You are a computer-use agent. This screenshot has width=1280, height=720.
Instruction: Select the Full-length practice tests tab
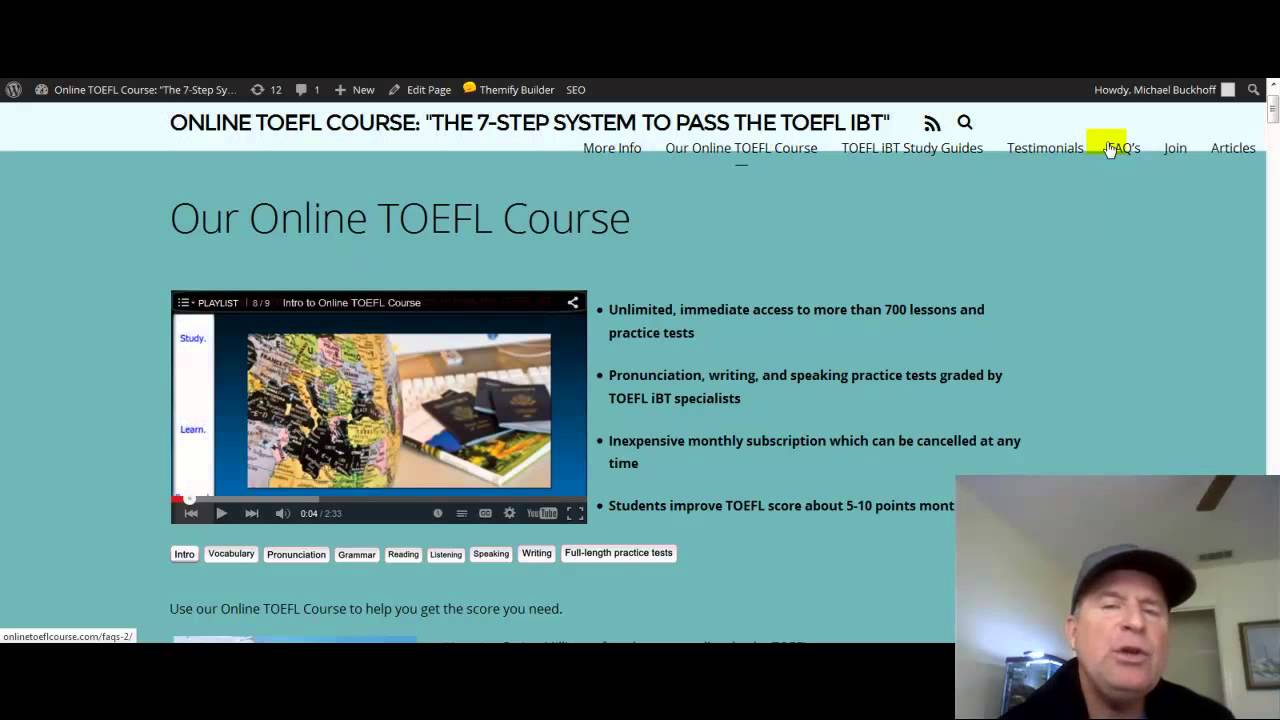tap(618, 553)
